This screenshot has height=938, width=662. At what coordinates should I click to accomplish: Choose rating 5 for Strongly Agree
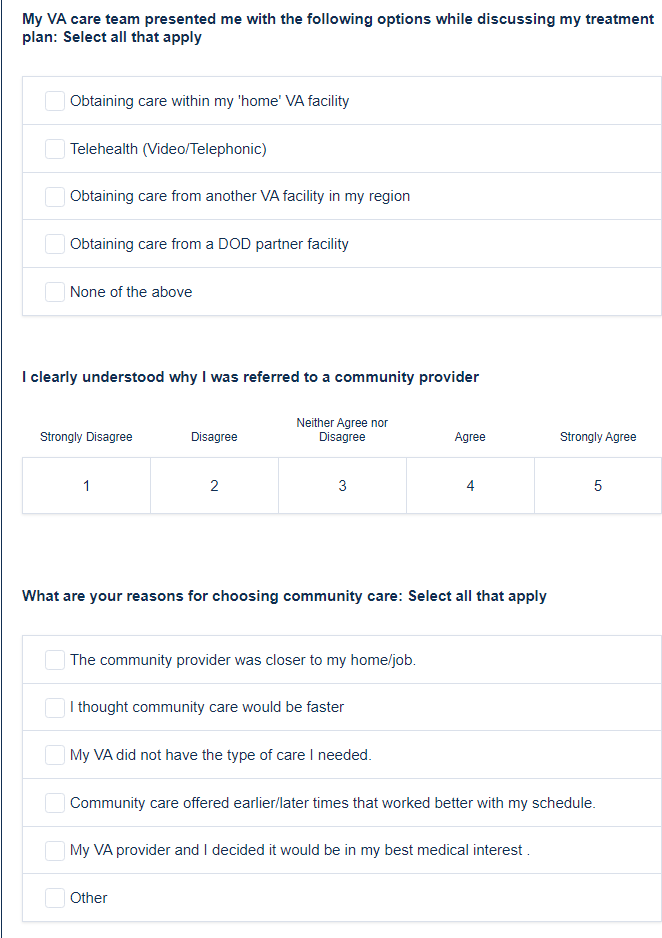click(x=598, y=486)
